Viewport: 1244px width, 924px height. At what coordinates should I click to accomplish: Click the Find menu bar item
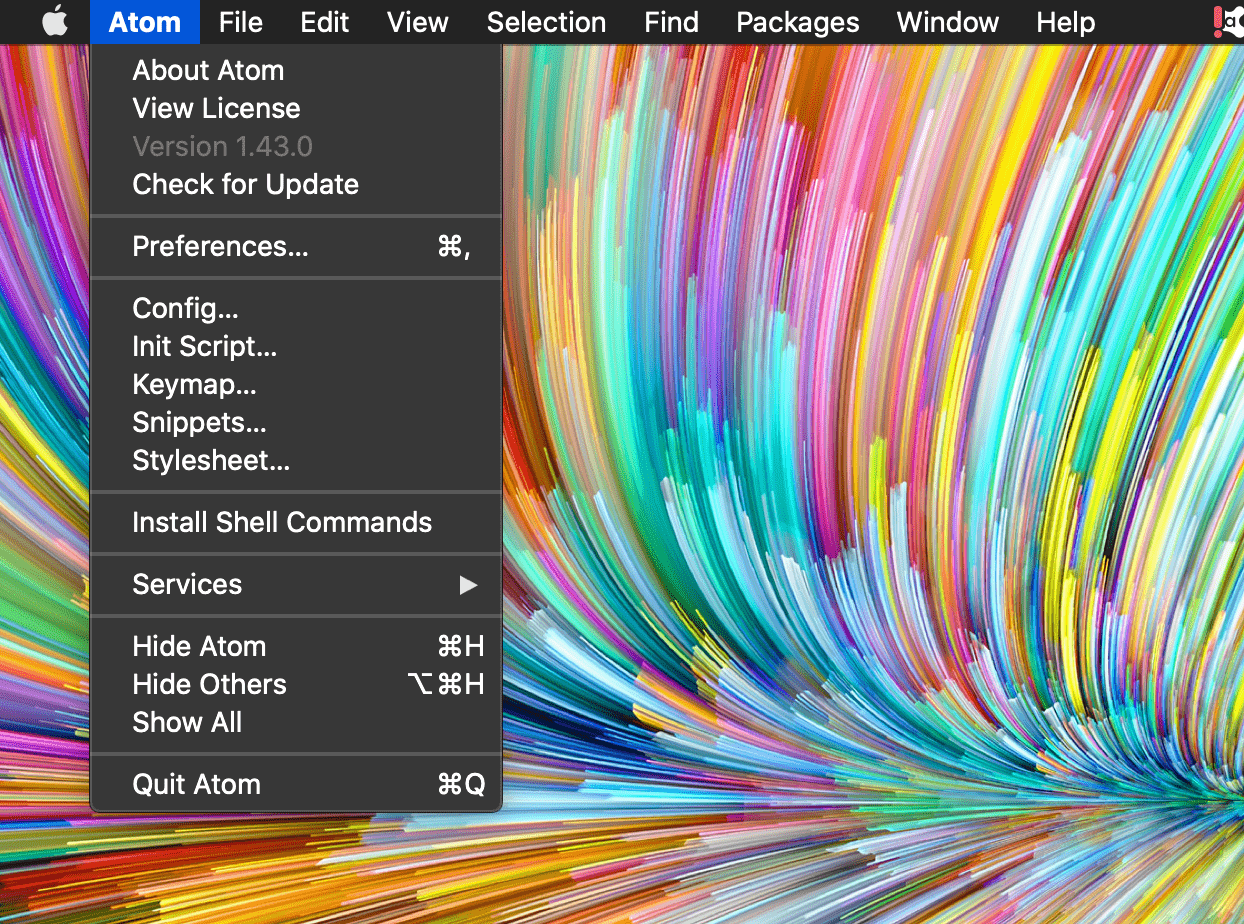tap(671, 22)
